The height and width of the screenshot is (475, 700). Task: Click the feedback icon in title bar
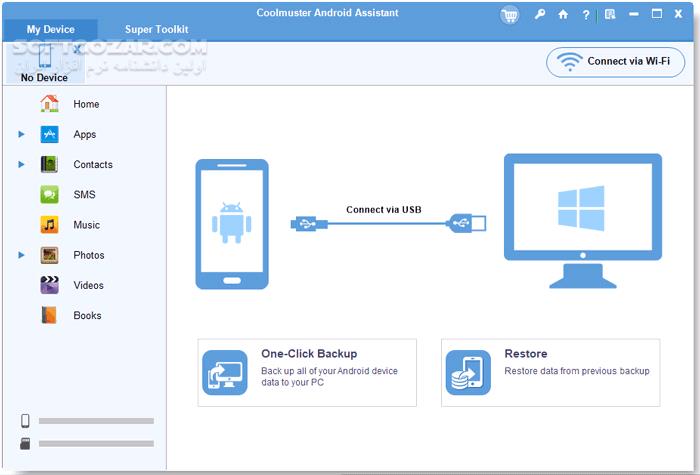click(x=610, y=14)
